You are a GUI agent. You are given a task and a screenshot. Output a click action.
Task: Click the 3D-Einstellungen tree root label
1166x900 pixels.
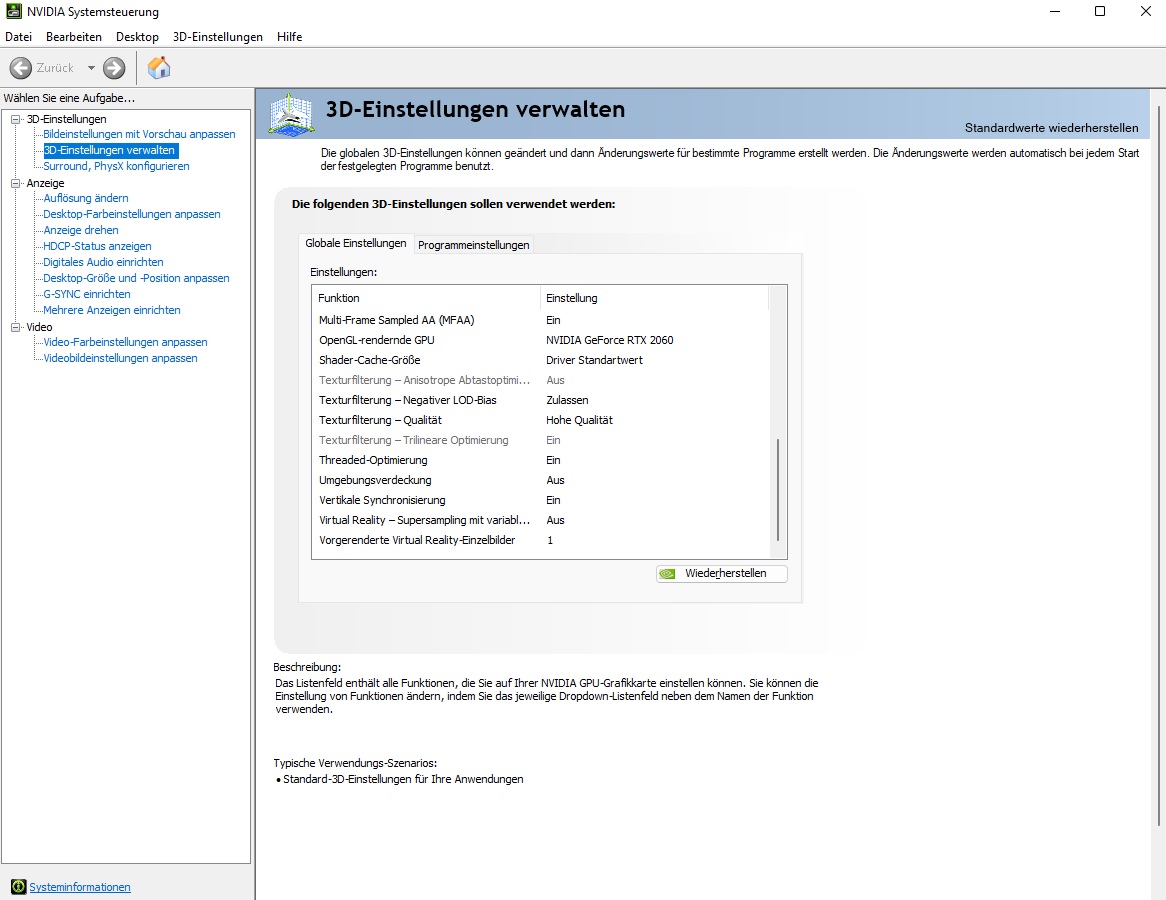tap(66, 119)
